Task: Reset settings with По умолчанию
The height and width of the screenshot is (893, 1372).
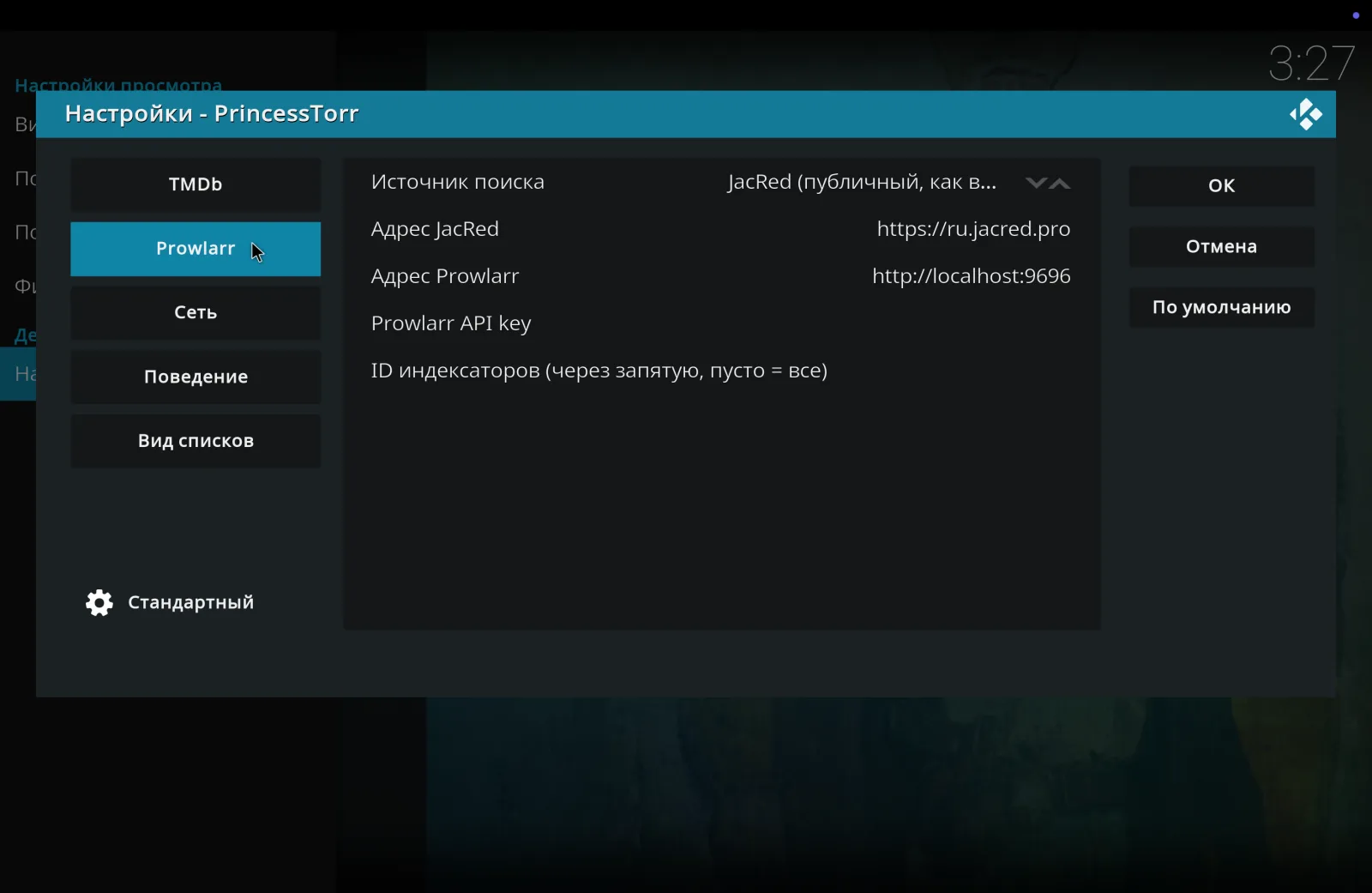Action: click(x=1221, y=307)
